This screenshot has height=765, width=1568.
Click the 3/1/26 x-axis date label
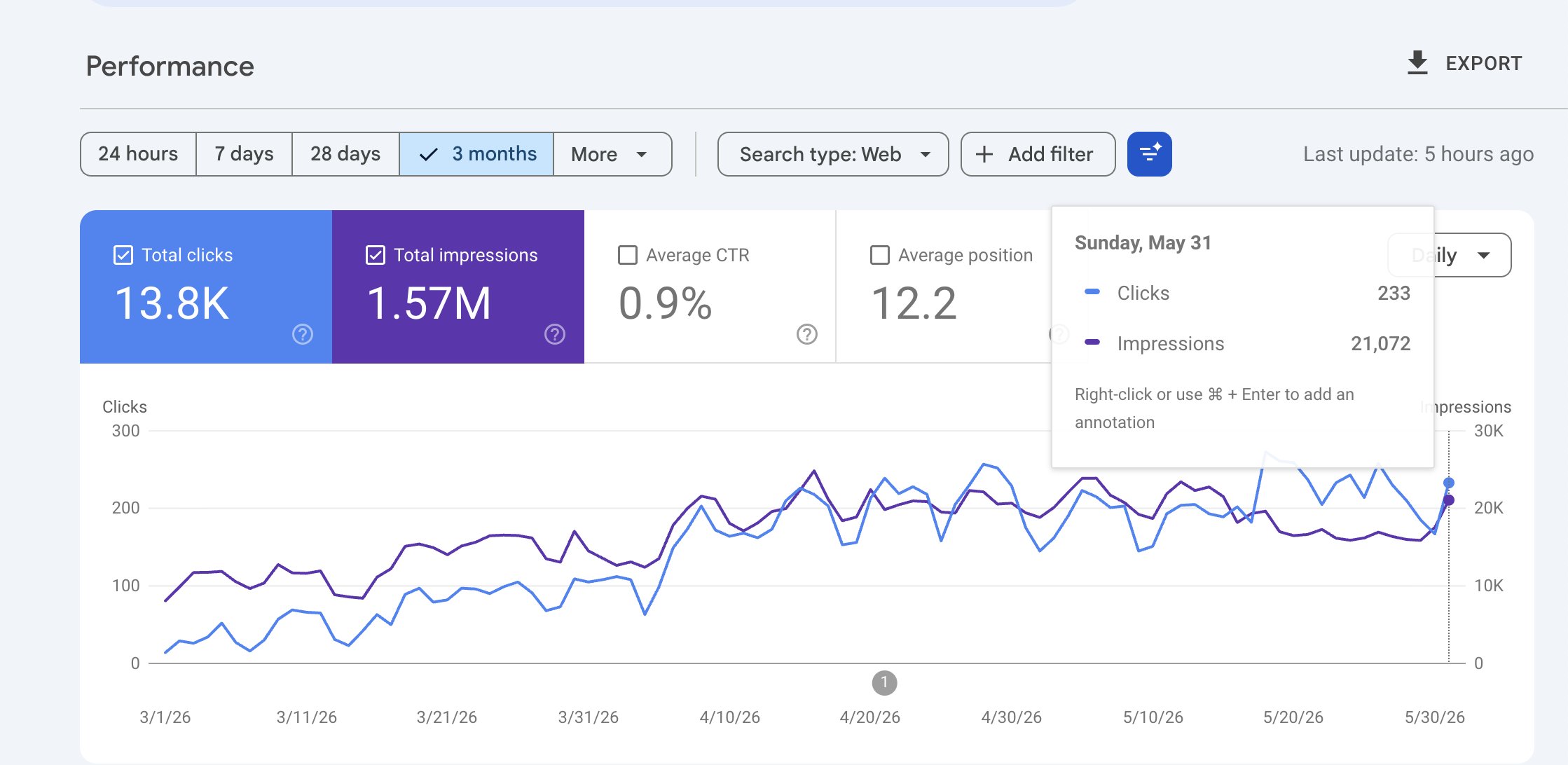click(x=165, y=717)
